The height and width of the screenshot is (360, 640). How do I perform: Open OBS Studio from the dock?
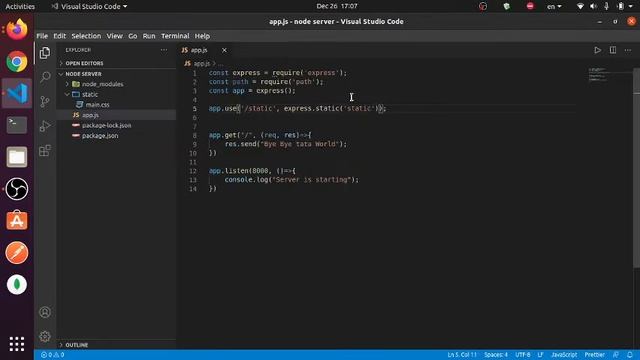click(17, 189)
